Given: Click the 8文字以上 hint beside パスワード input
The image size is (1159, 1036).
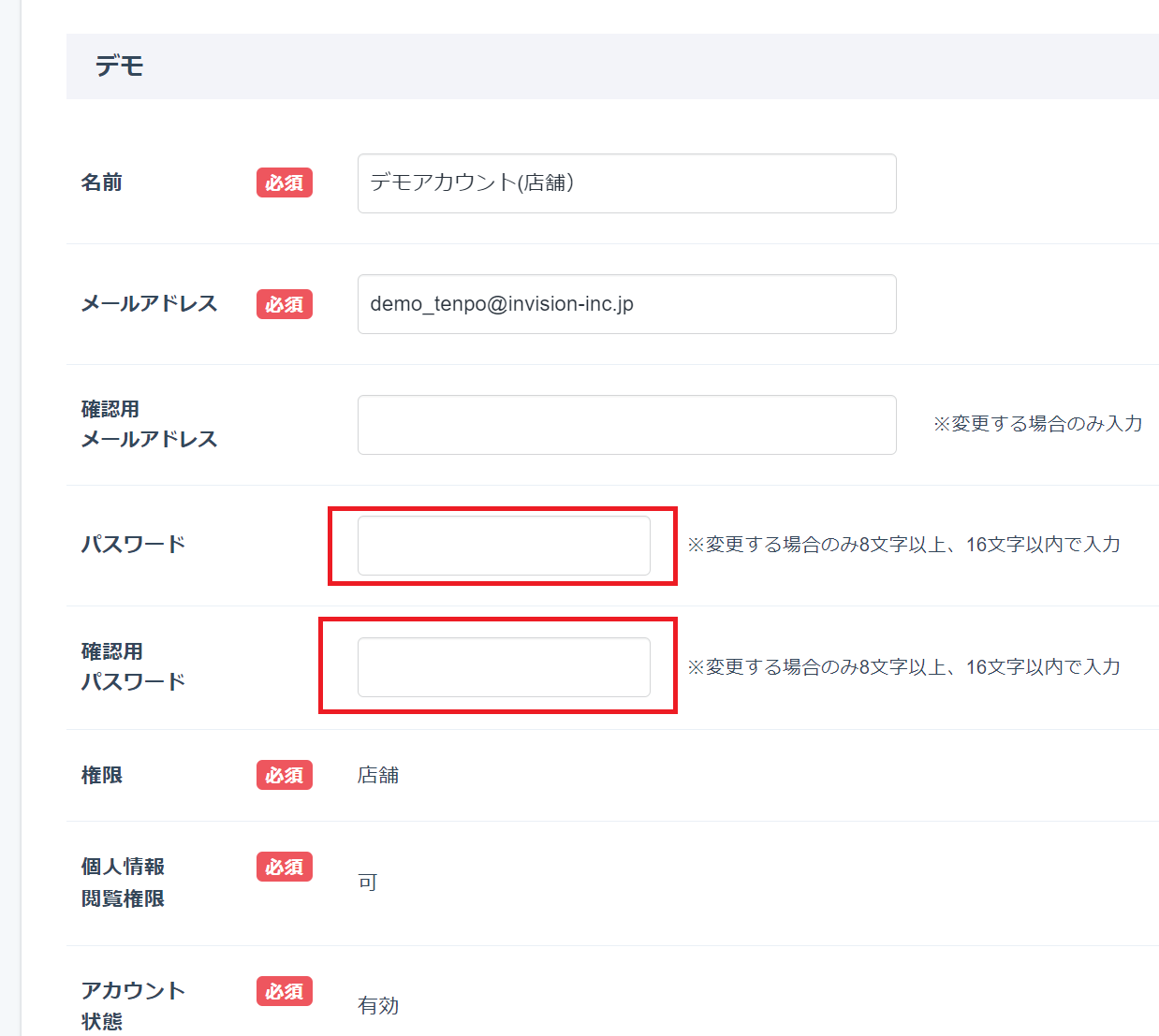Looking at the screenshot, I should (903, 545).
